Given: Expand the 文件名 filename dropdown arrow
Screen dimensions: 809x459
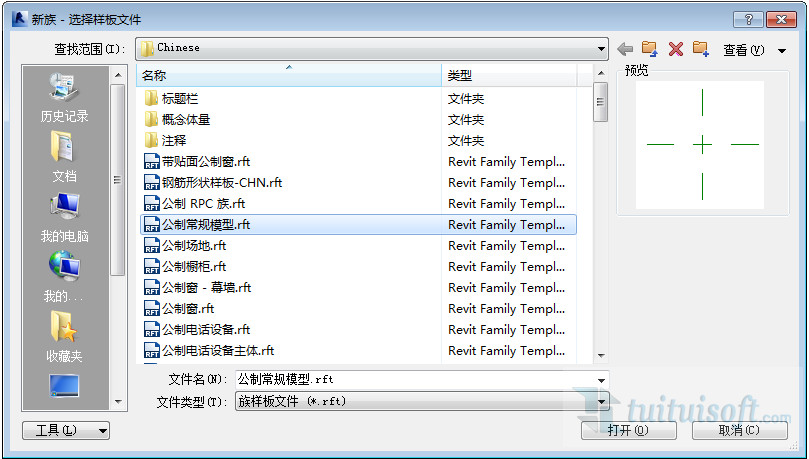Looking at the screenshot, I should 601,380.
